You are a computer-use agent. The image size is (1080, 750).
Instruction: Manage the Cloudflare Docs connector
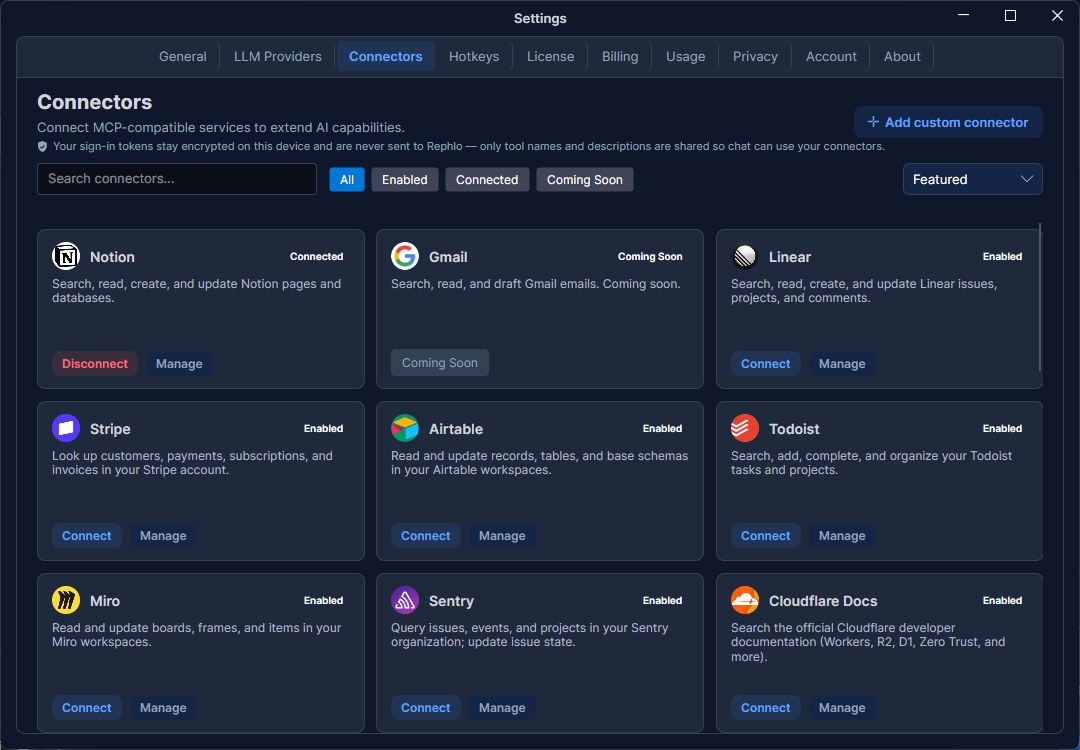coord(842,708)
